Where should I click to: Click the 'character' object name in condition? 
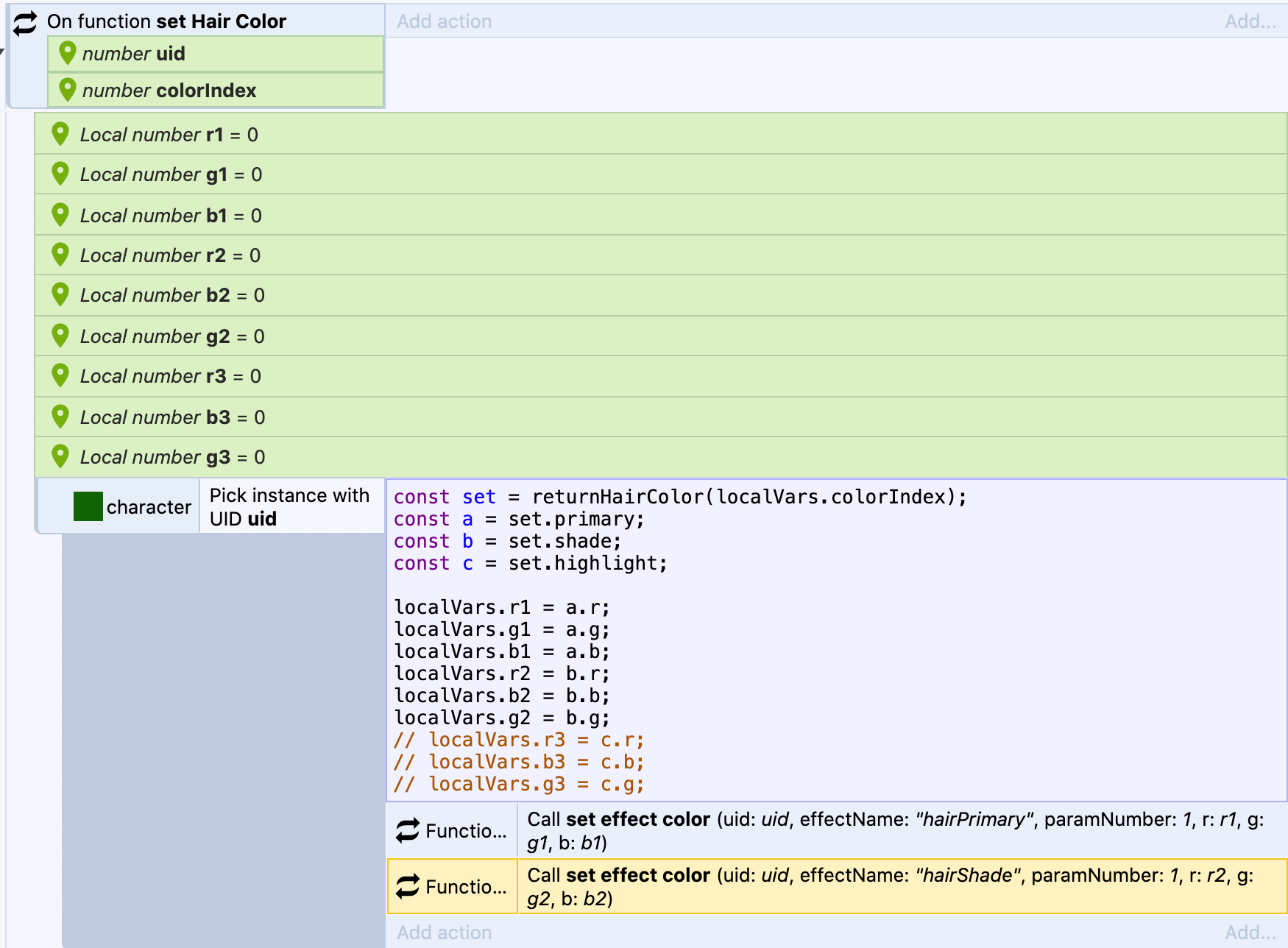coord(149,507)
